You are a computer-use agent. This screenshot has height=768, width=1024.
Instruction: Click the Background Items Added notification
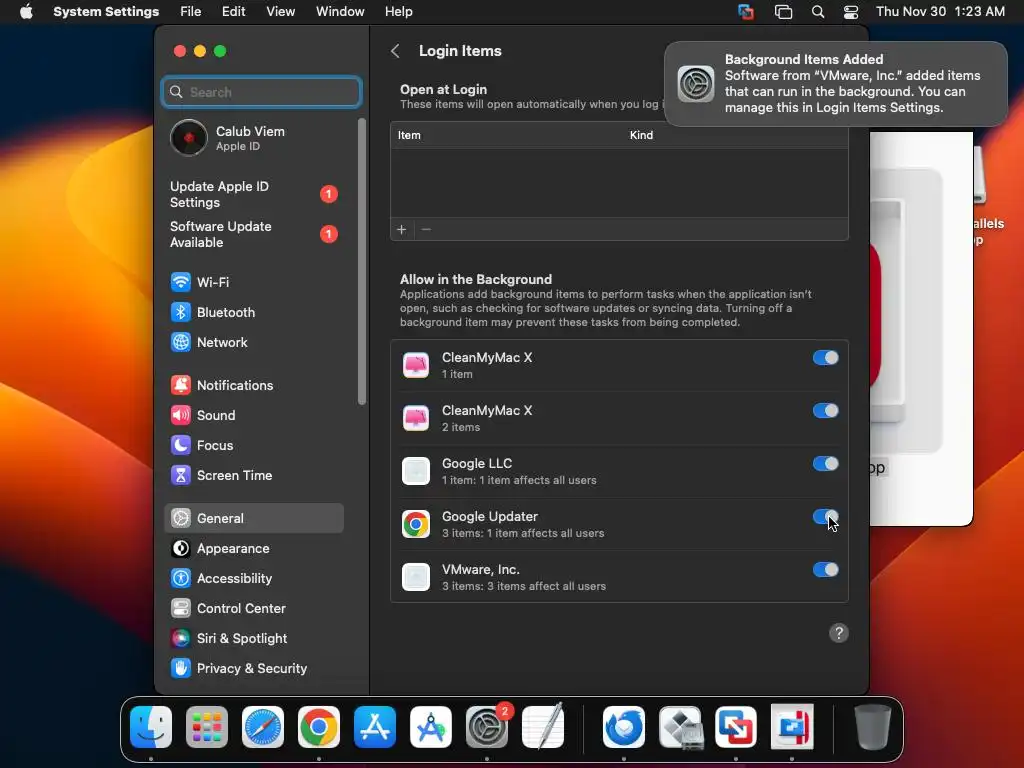point(836,84)
